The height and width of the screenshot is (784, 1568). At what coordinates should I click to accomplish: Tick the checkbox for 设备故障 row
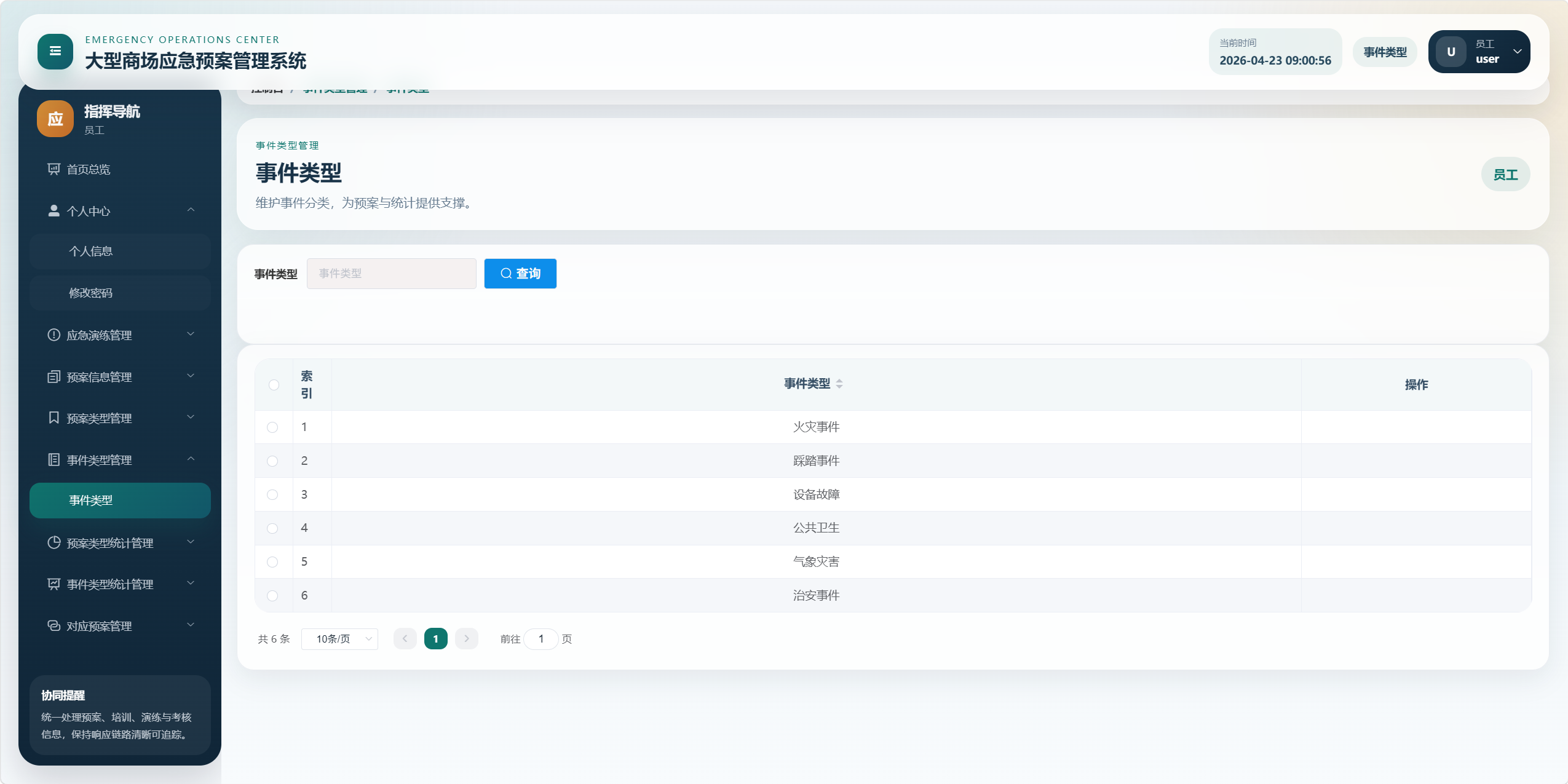point(272,495)
